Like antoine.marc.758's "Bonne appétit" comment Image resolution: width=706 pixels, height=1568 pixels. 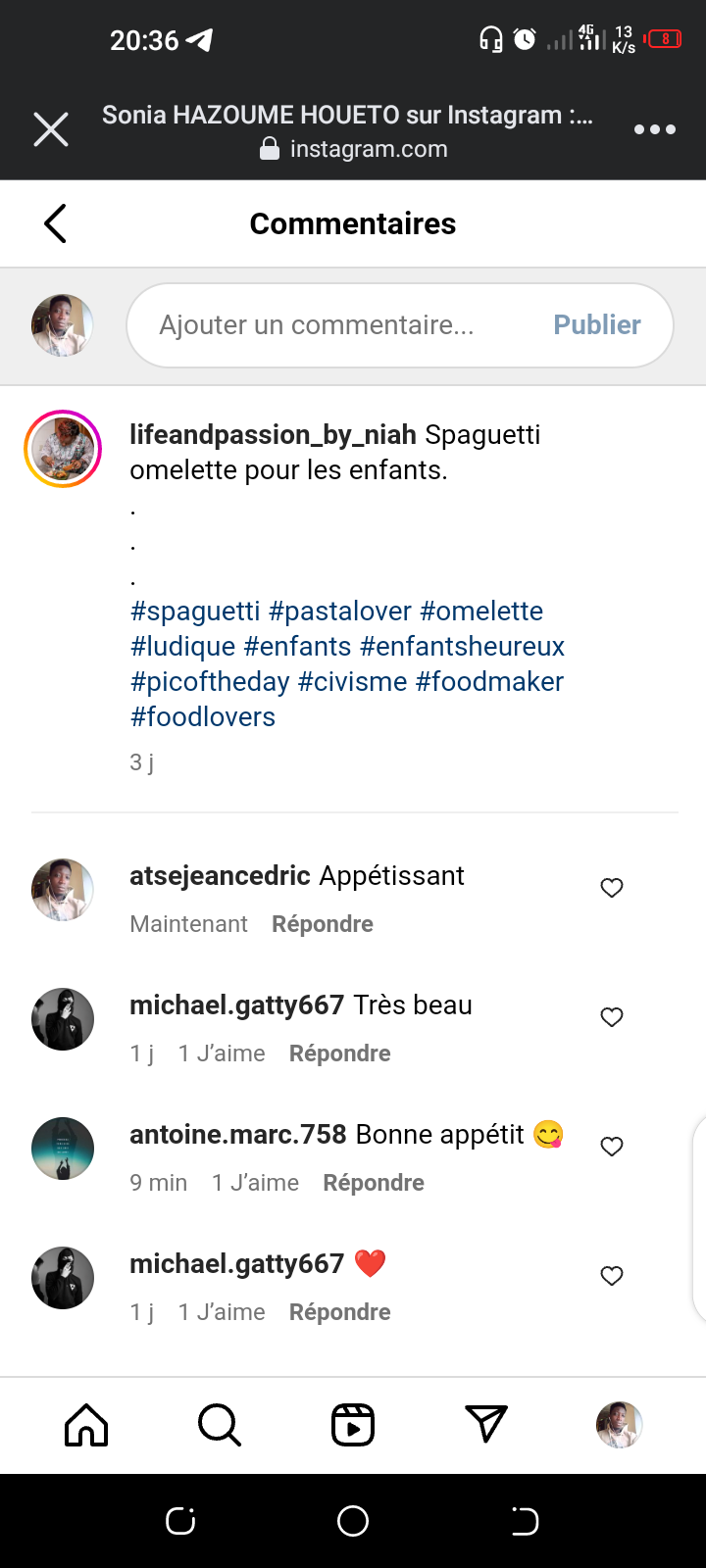pos(612,1147)
